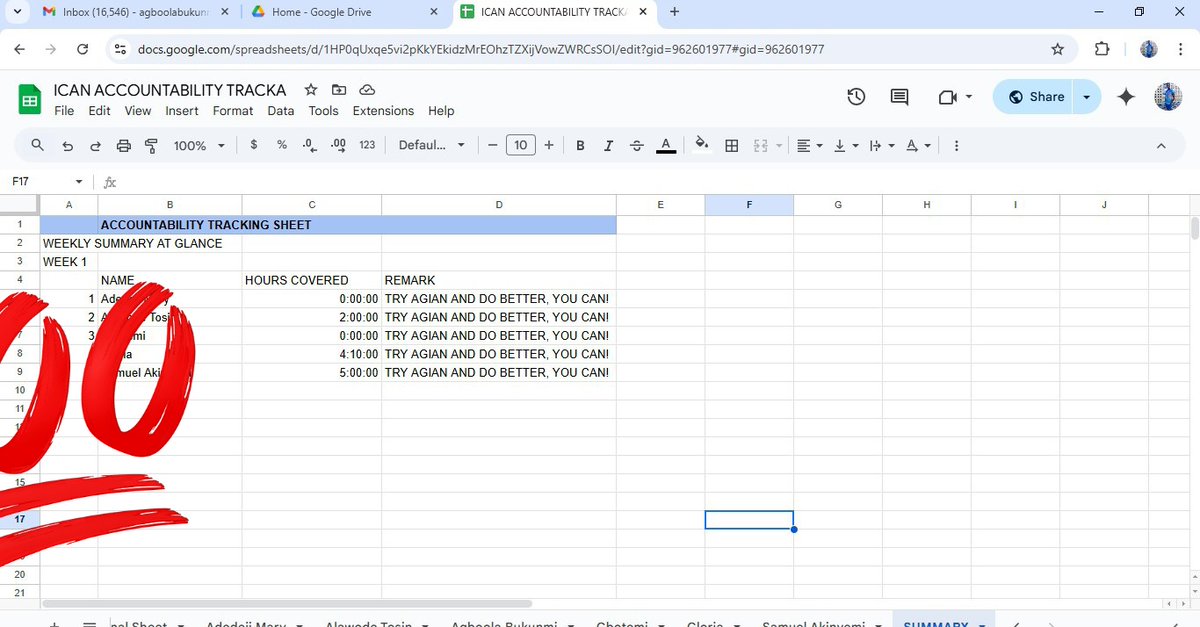Expand the text wrapping options
Screen dimensions: 1200x627
[x=890, y=145]
